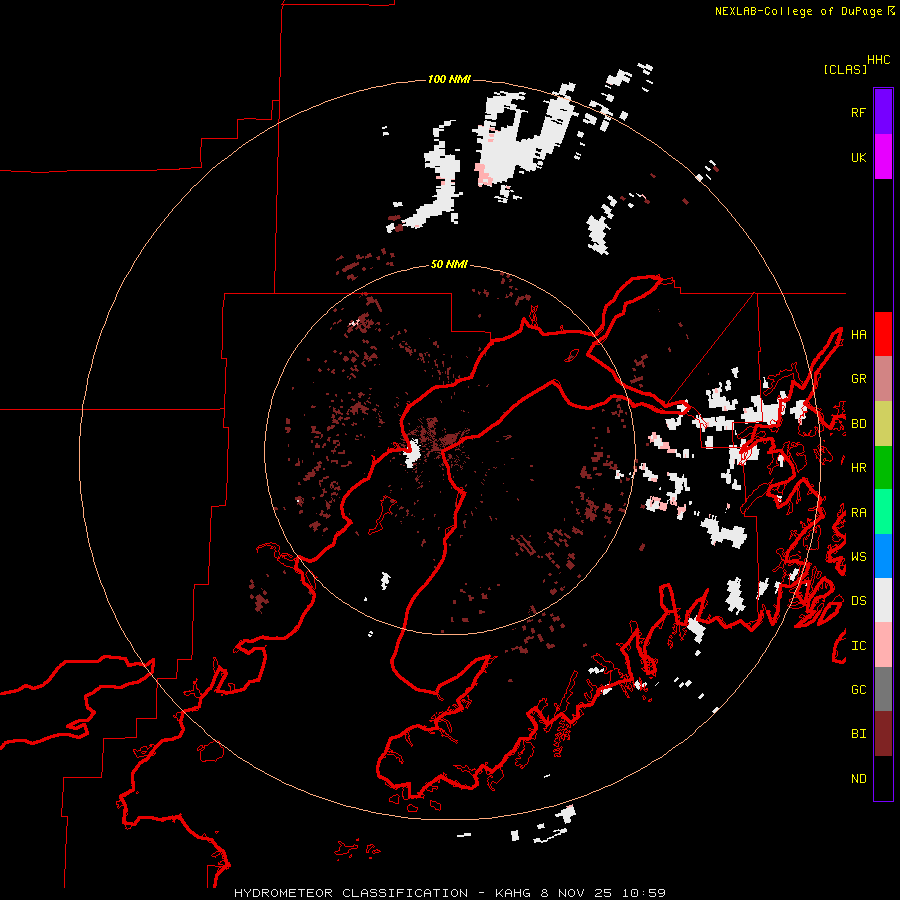900x900 pixels.
Task: Click the [CLAS] units label
Action: [845, 69]
